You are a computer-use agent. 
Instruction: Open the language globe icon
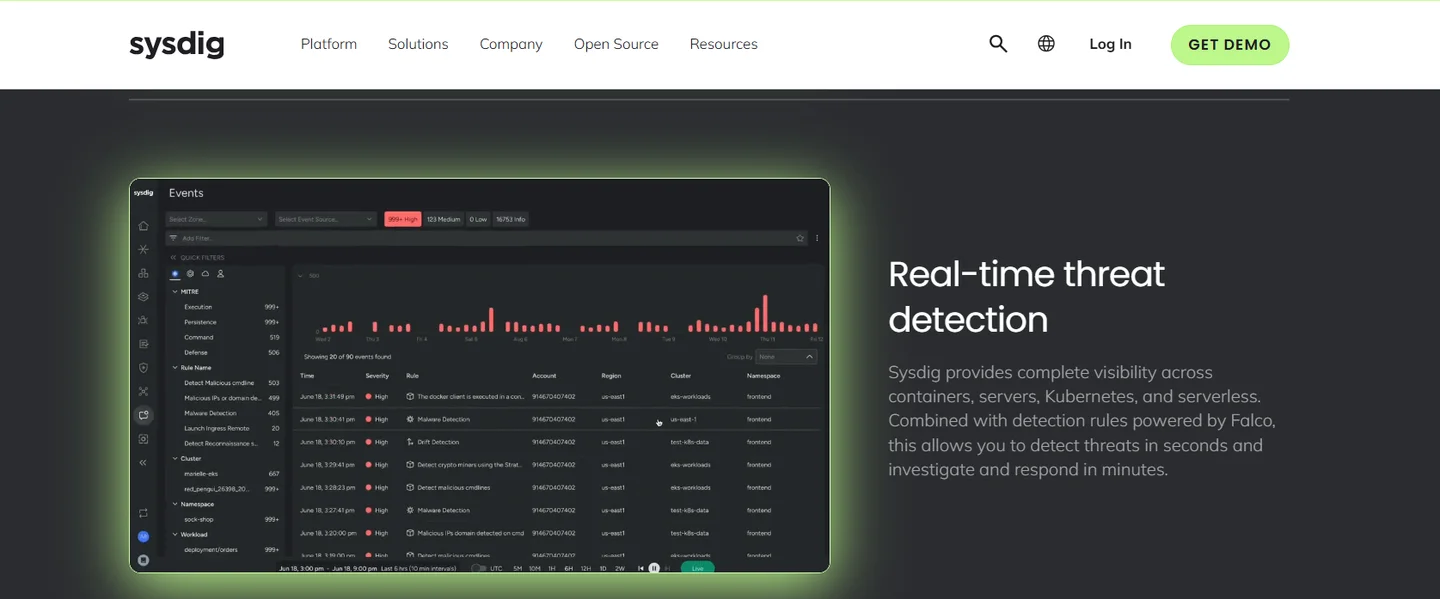[x=1046, y=44]
